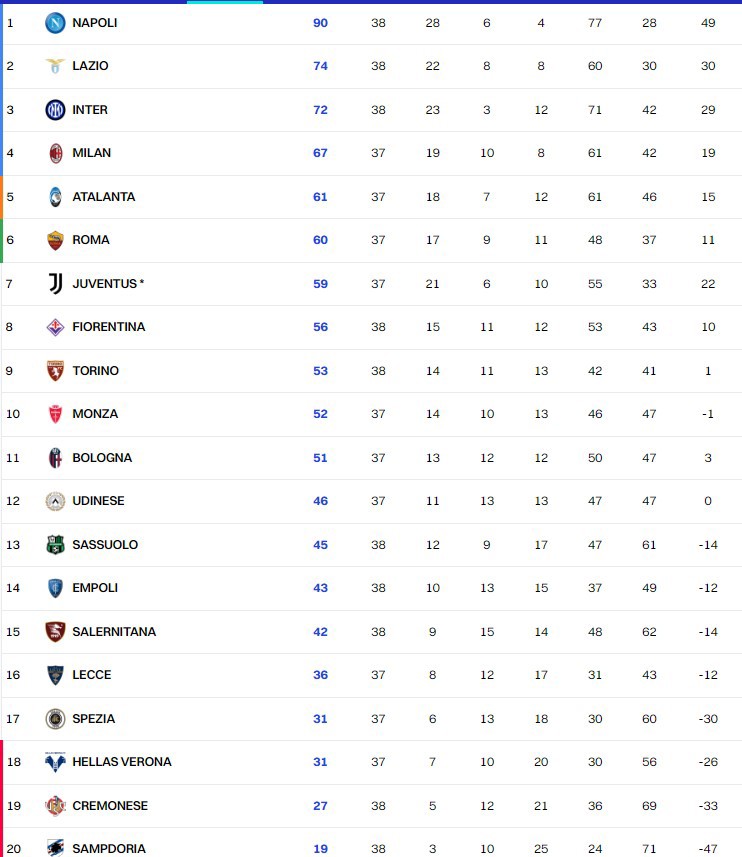Click the Sampdoria club badge
742x857 pixels.
pos(55,848)
